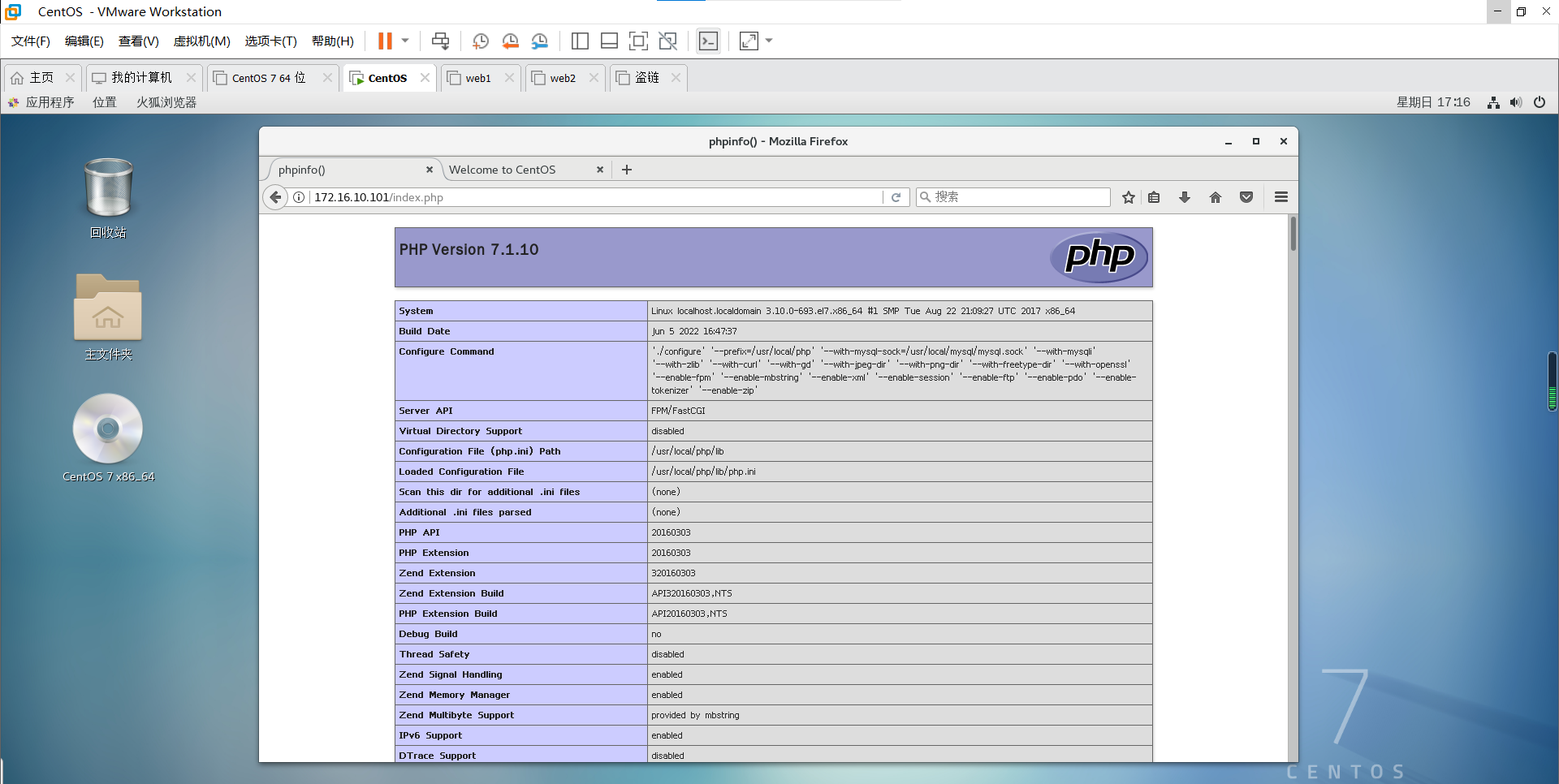Close the Welcome to CentOS Firefox tab
The width and height of the screenshot is (1559, 784).
click(600, 170)
